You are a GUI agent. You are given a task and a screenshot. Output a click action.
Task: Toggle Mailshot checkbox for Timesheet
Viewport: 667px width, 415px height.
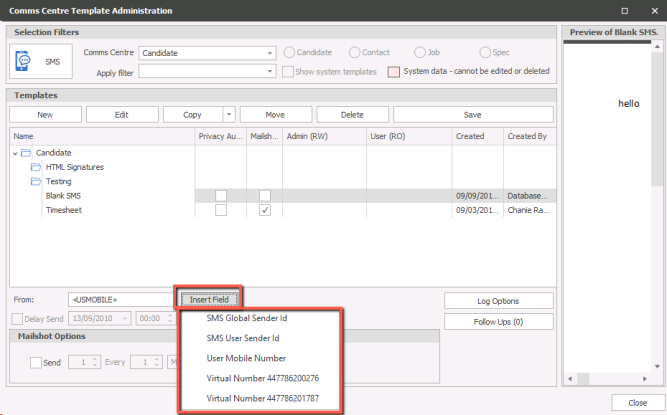click(265, 211)
